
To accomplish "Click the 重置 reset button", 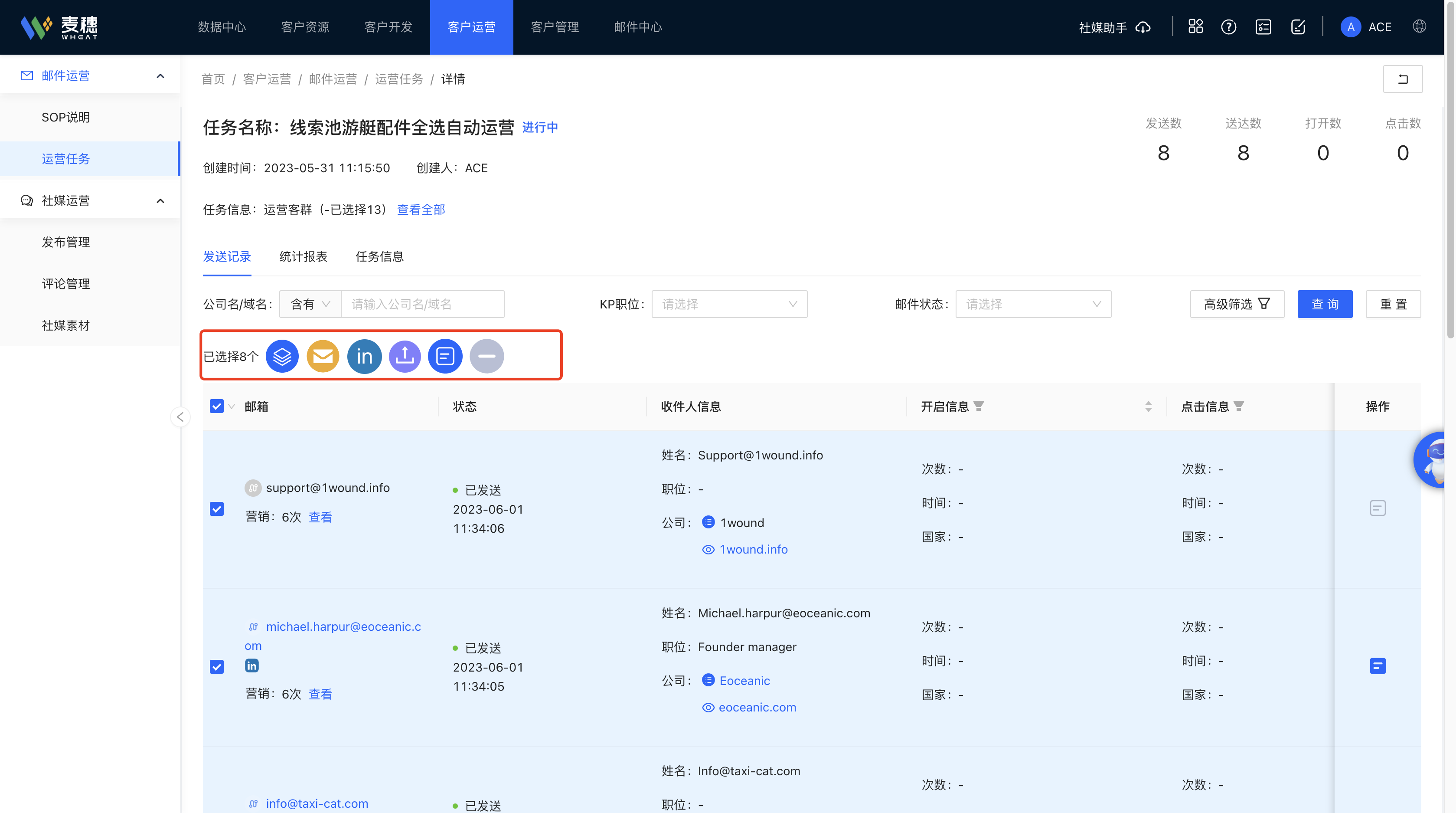I will pos(1393,304).
